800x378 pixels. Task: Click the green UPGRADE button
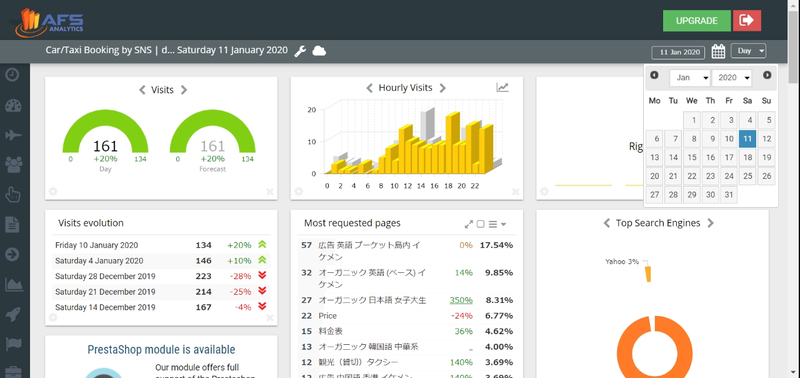[697, 21]
